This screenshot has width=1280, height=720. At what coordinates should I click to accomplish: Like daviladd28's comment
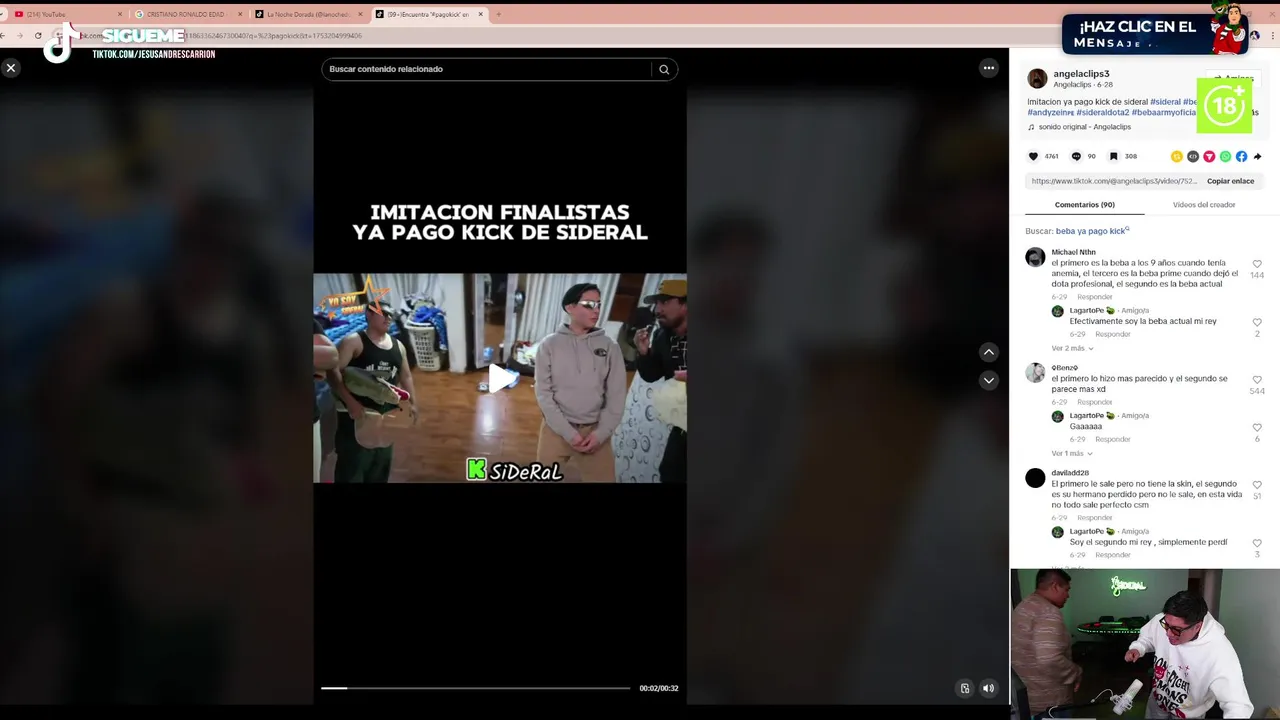pos(1257,485)
